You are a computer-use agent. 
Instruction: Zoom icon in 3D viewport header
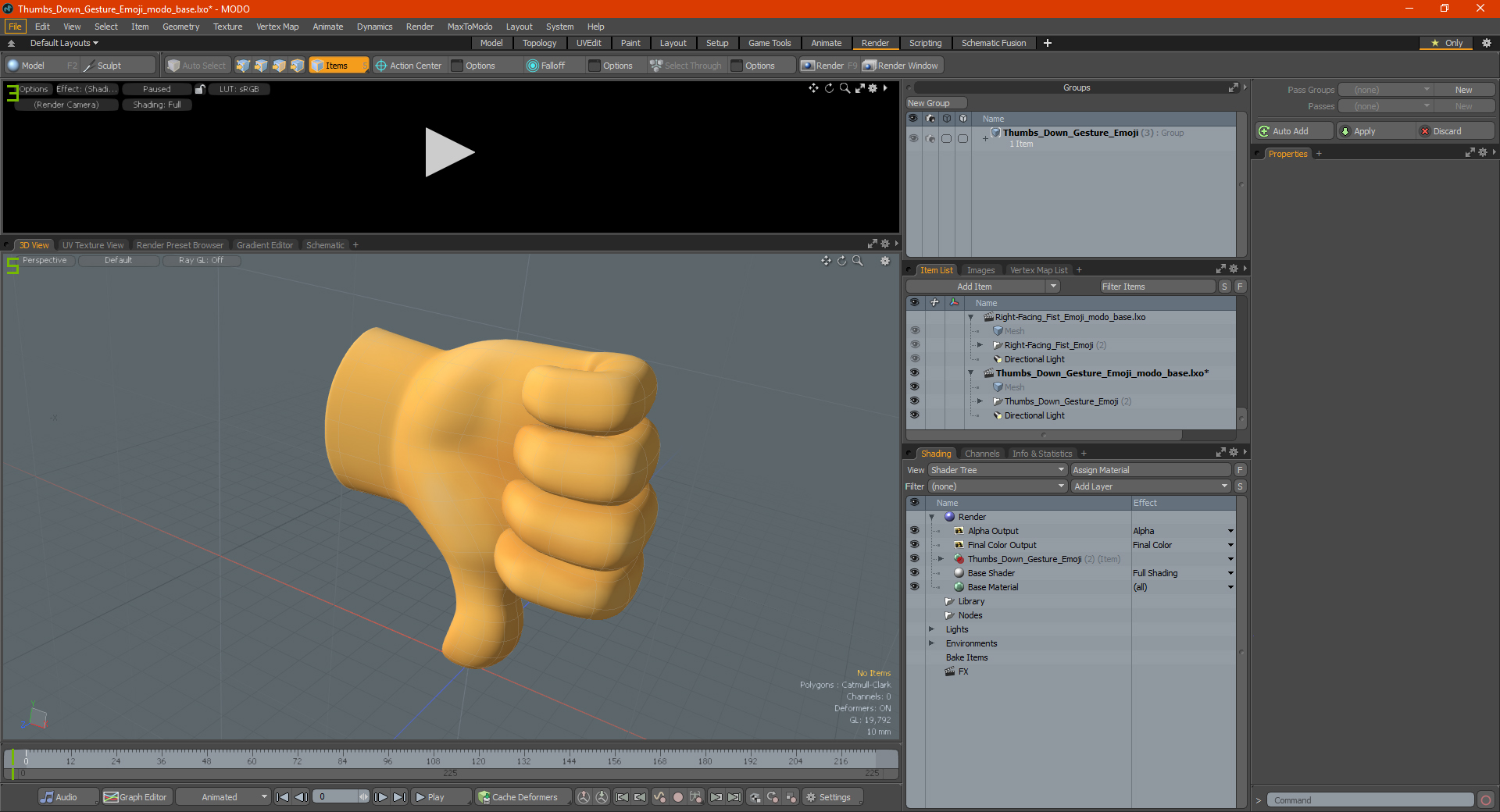click(858, 261)
